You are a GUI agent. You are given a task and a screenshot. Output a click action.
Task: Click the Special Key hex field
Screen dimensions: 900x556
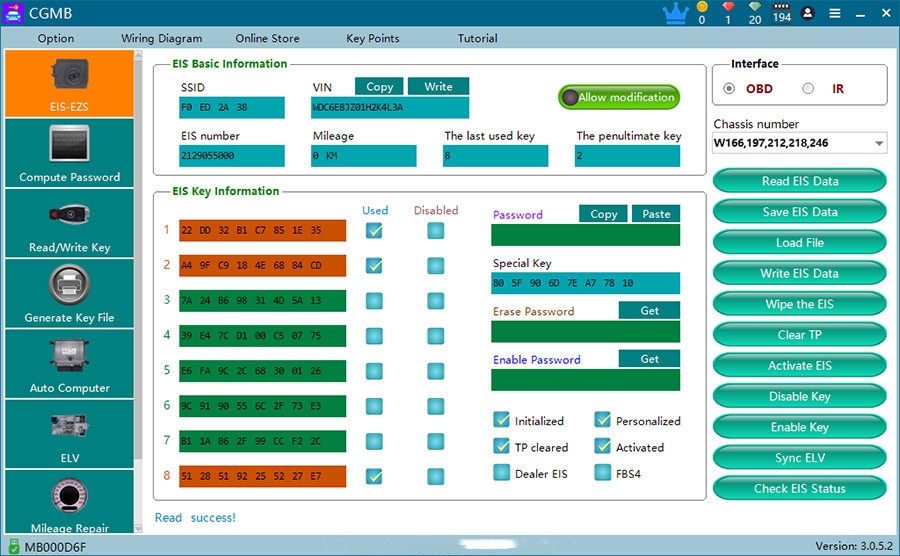coord(585,283)
